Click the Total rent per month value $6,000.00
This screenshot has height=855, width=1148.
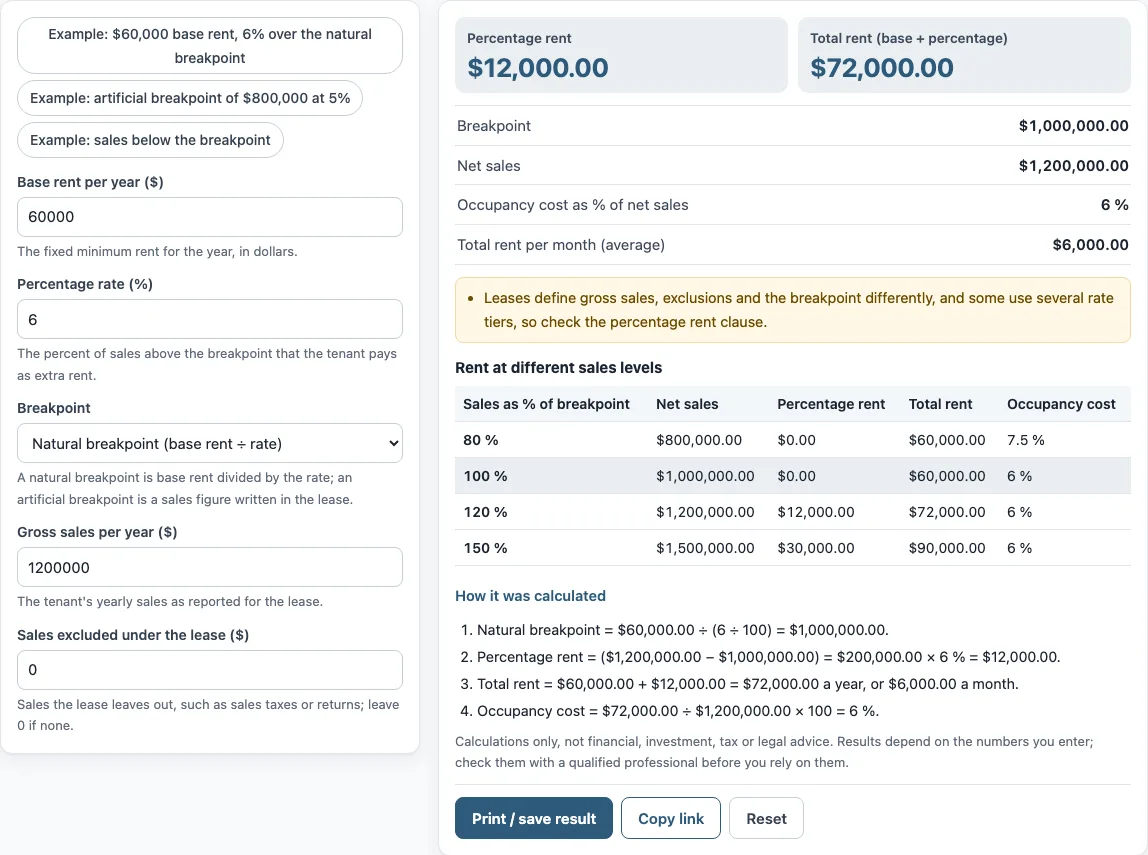click(x=1090, y=244)
